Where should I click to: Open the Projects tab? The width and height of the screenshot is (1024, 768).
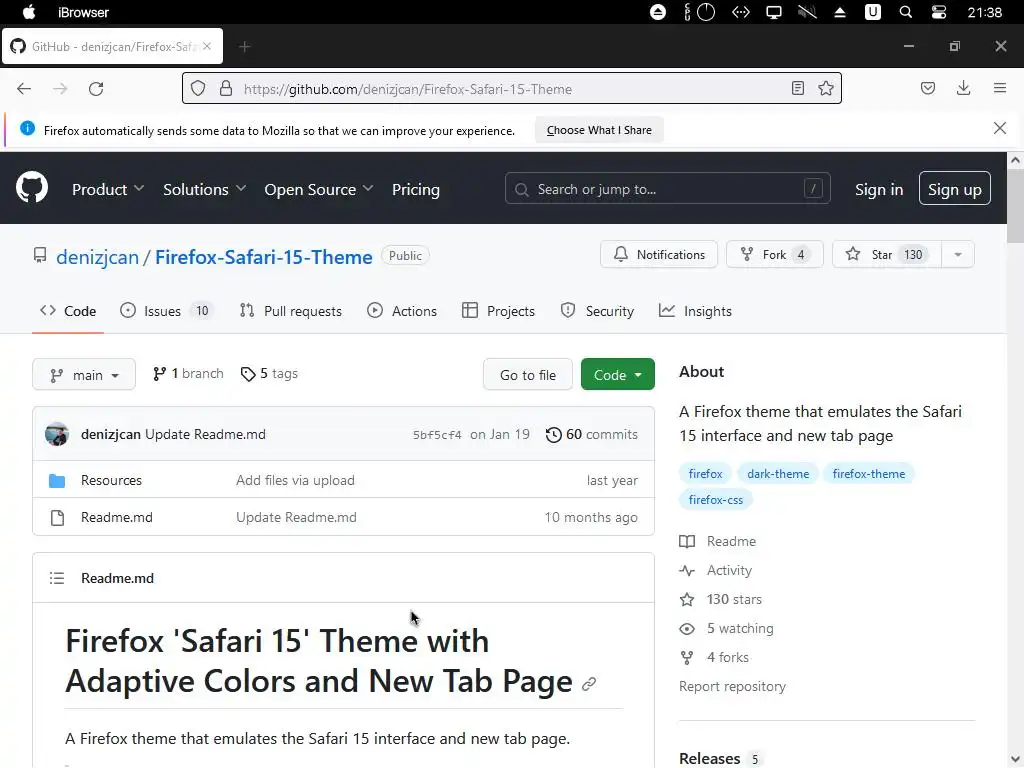pyautogui.click(x=498, y=312)
